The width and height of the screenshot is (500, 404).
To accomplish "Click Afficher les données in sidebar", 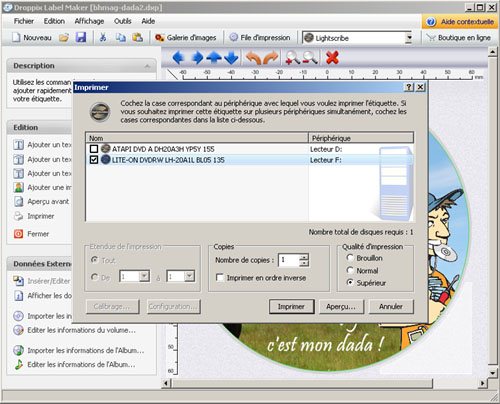I will coord(42,296).
